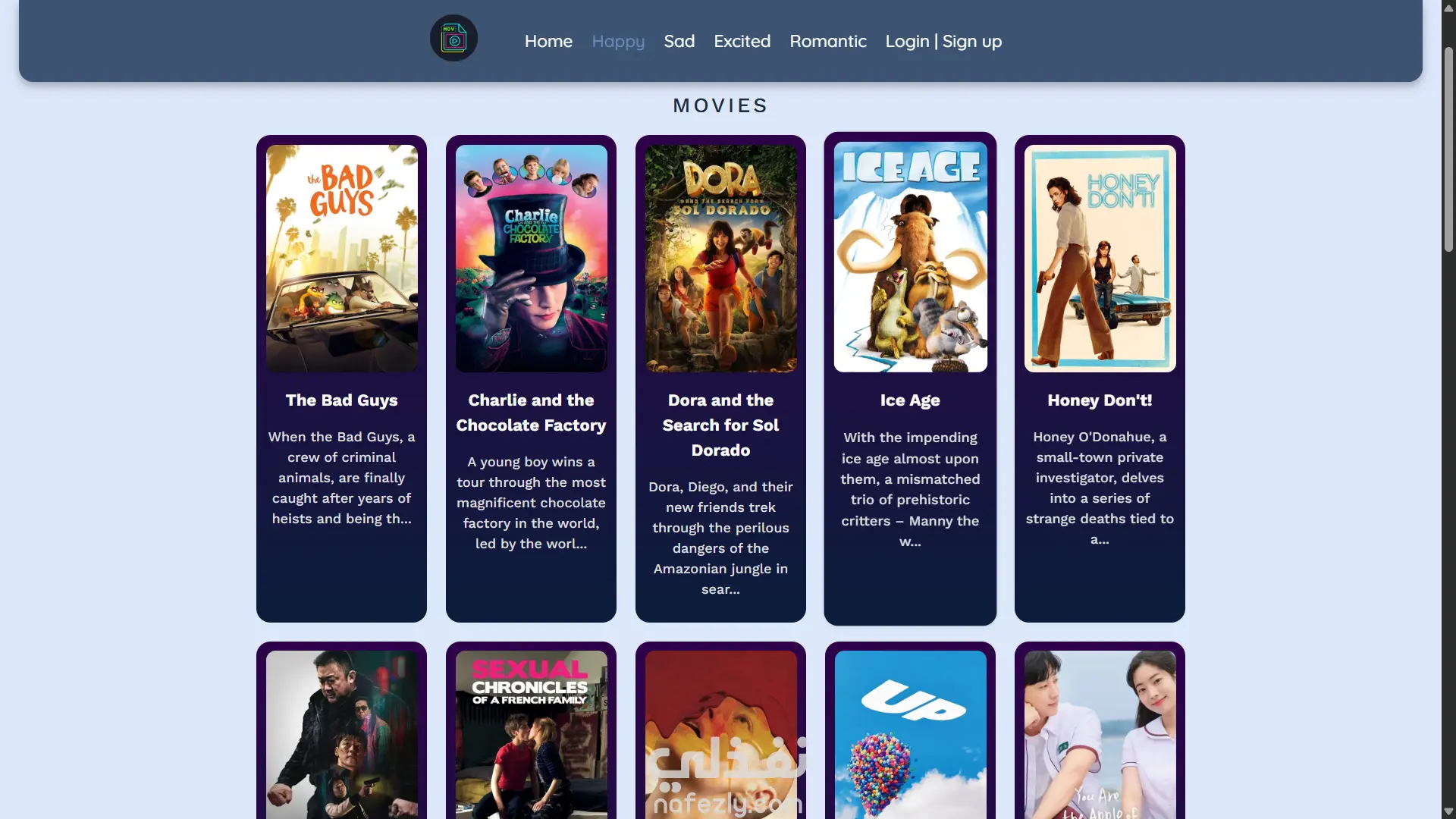Click the Honey Don't! movie title

1100,400
